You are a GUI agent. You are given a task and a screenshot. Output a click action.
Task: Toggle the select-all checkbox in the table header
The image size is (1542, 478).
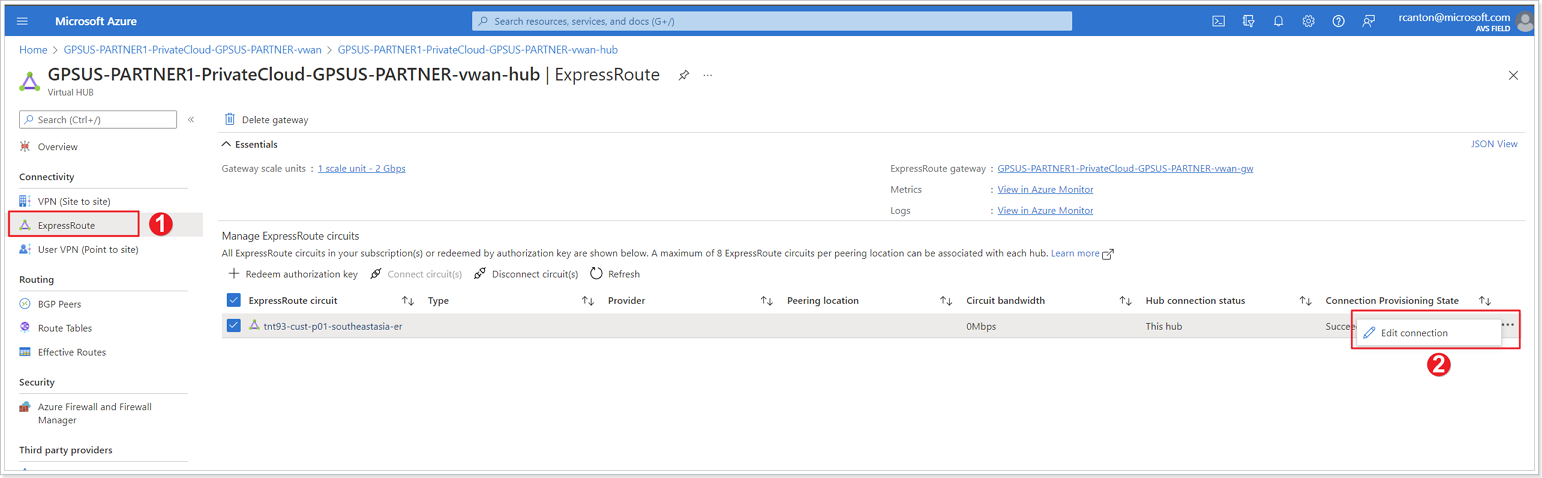coord(234,300)
